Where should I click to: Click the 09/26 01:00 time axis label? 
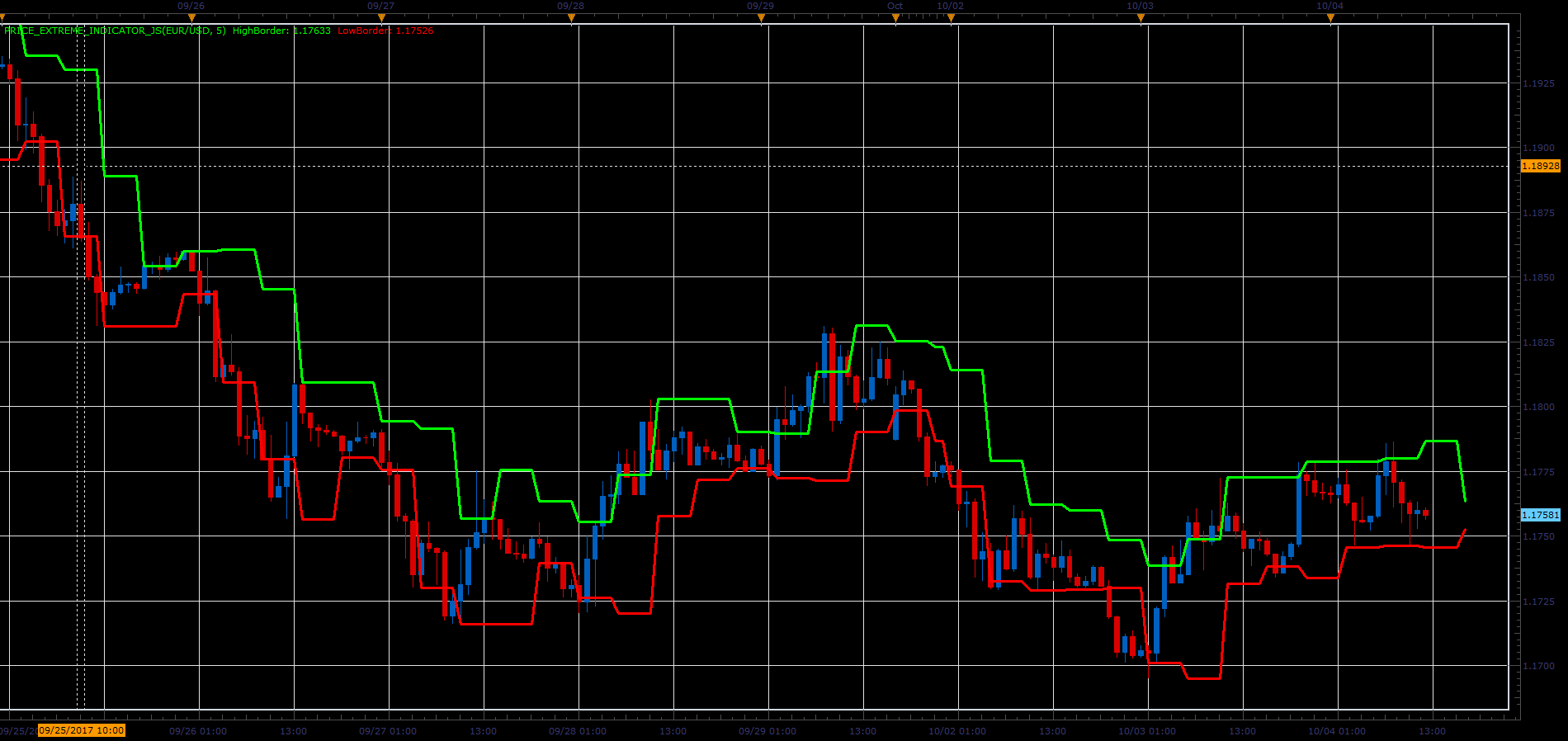pyautogui.click(x=198, y=731)
